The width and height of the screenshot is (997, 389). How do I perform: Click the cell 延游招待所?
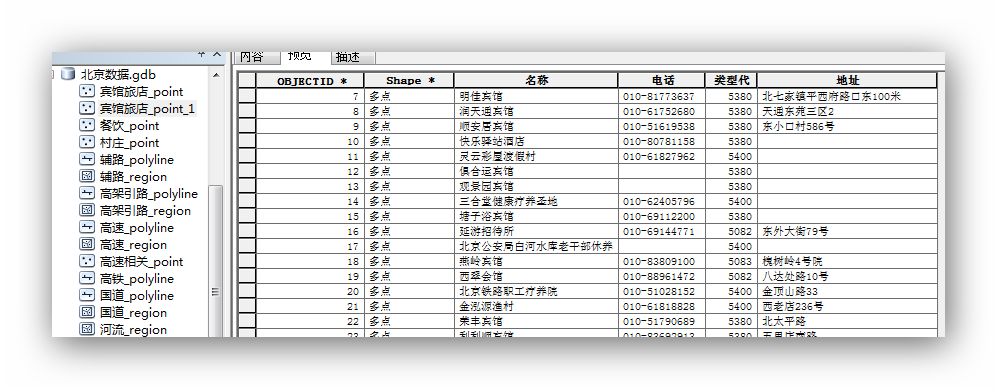coord(536,231)
